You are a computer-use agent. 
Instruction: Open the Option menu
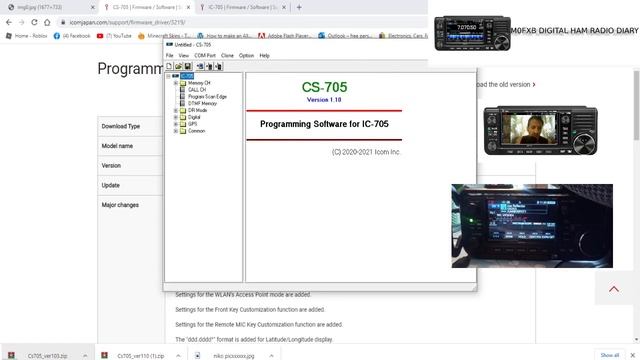246,56
